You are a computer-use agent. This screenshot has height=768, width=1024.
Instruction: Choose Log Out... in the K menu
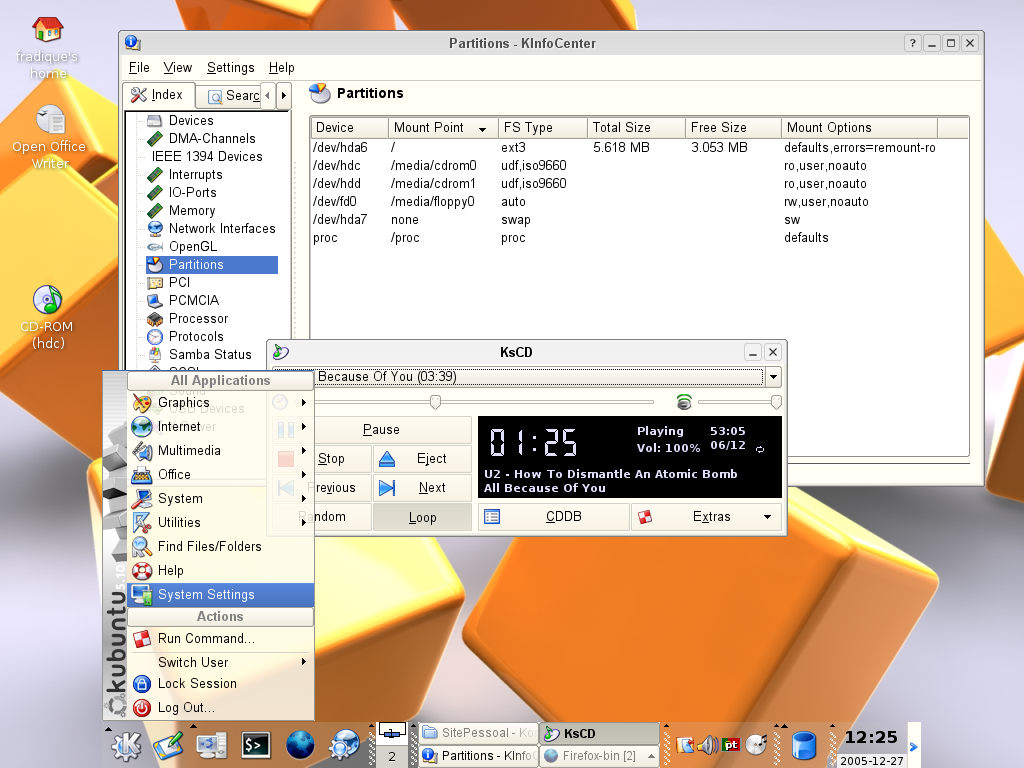[220, 708]
